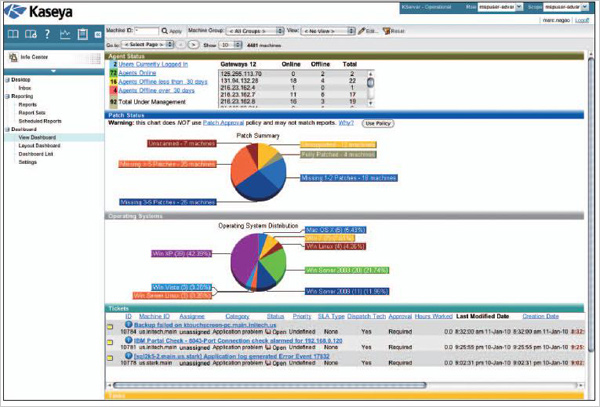Sort tickets by Machine ID column
Image resolution: width=600 pixels, height=407 pixels.
(154, 316)
